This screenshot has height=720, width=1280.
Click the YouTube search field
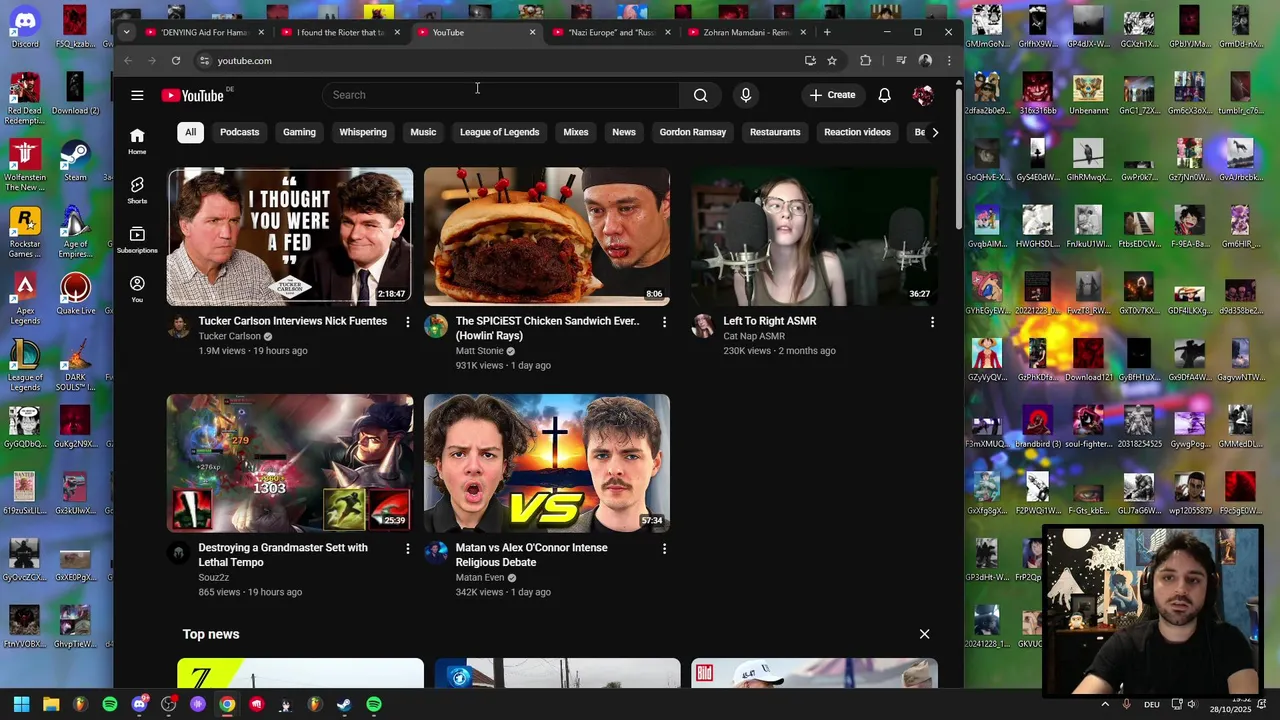[500, 95]
